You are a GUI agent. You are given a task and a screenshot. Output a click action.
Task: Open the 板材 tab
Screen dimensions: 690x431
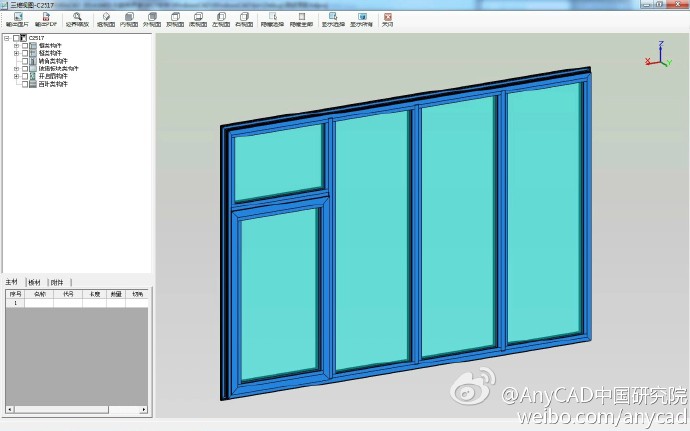[35, 283]
